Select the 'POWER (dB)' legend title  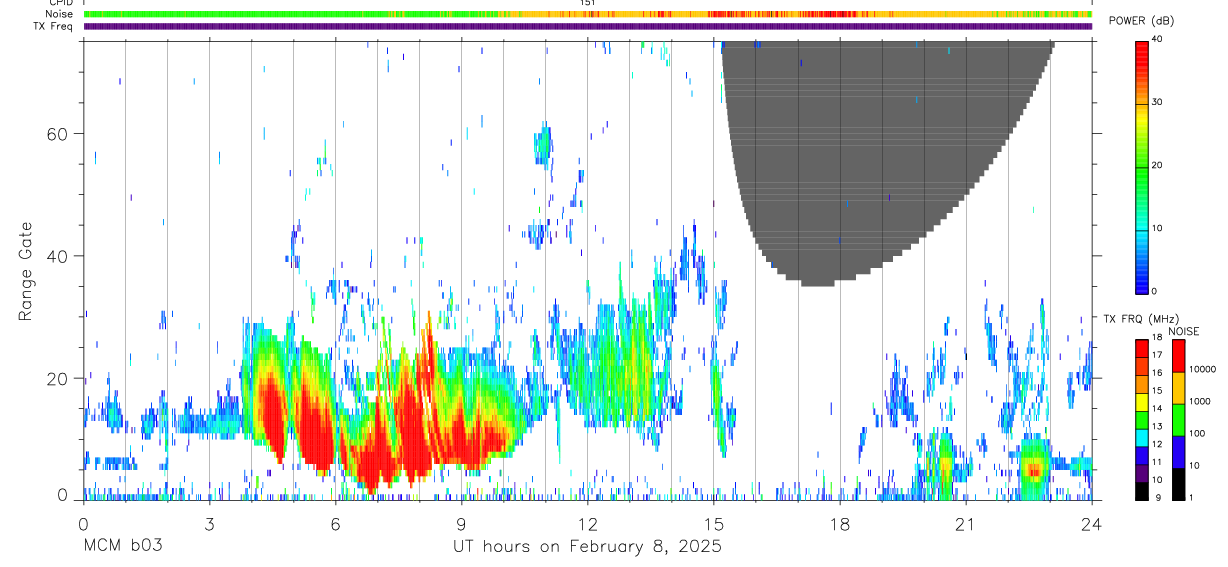[1141, 21]
